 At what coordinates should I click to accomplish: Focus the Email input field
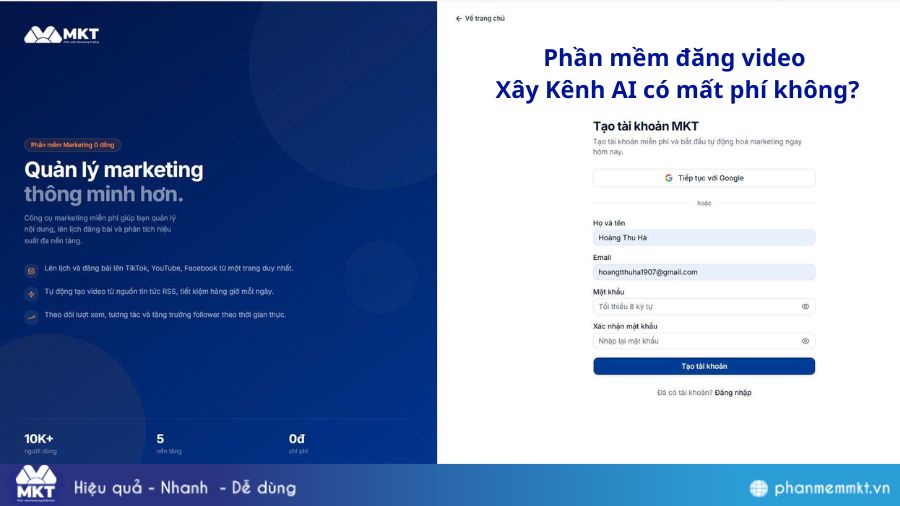click(704, 272)
